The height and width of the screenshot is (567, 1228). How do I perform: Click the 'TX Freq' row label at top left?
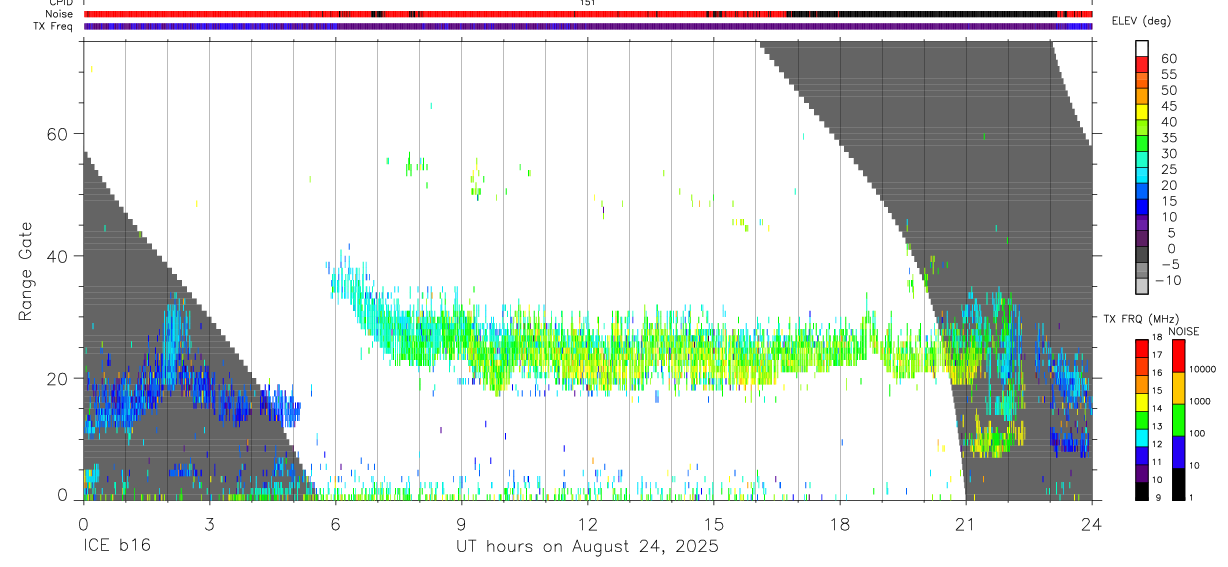(x=54, y=26)
